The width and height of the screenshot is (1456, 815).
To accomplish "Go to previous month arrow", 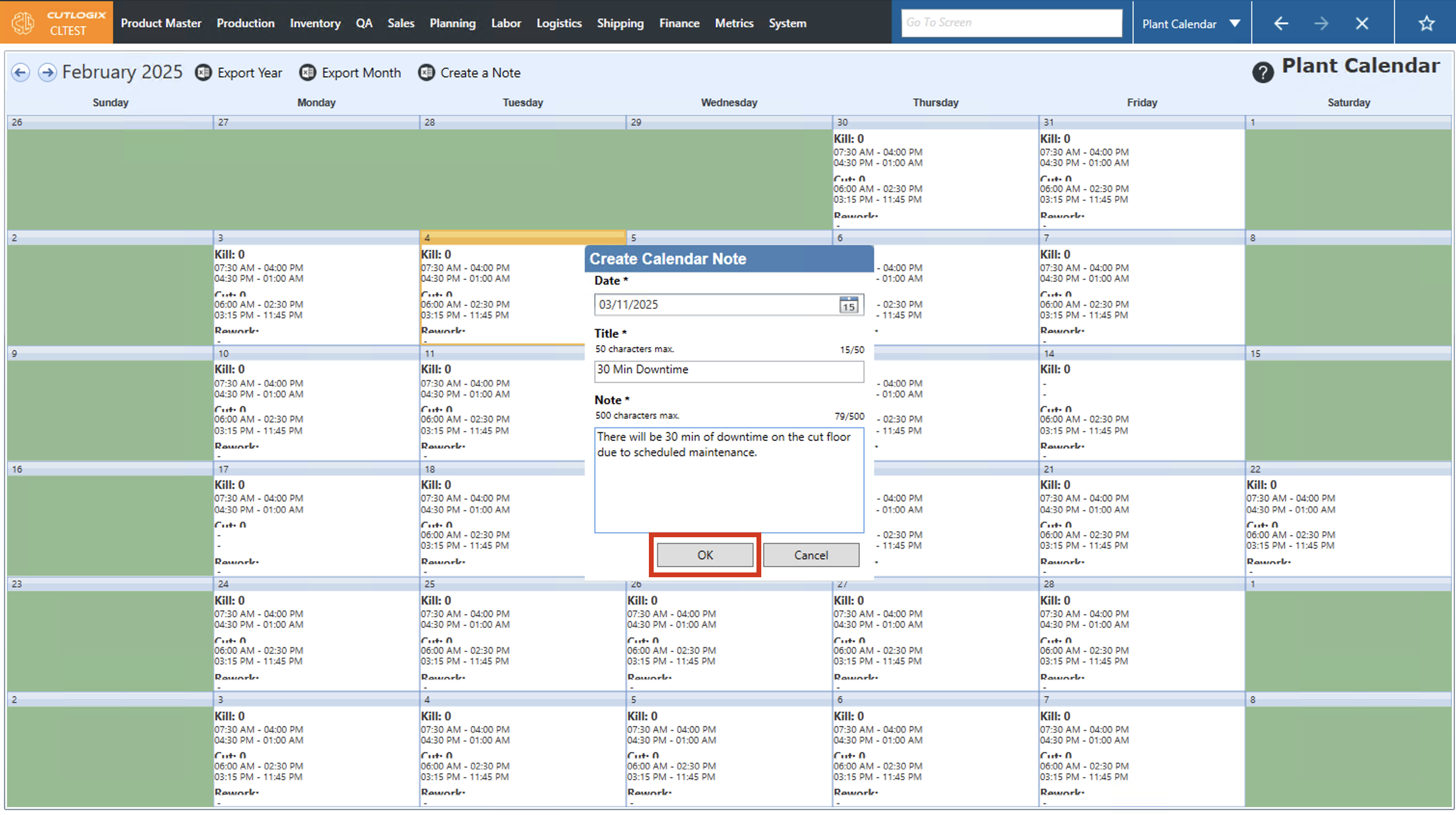I will coord(20,73).
